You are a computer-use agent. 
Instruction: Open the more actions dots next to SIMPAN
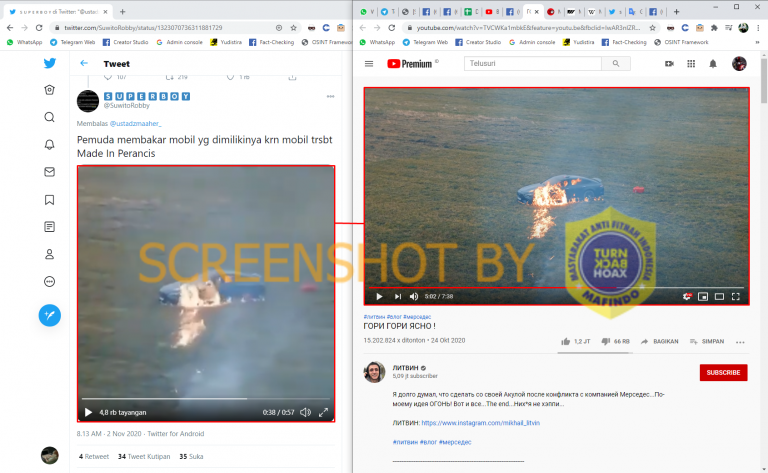(740, 342)
